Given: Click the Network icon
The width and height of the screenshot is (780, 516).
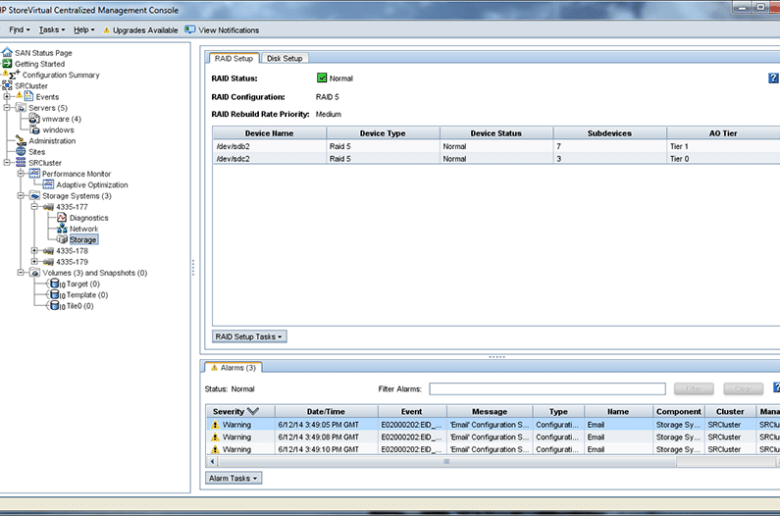Looking at the screenshot, I should 62,228.
